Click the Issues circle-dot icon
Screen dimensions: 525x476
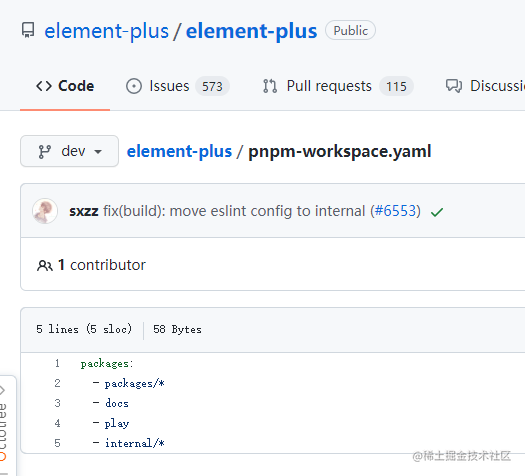click(x=134, y=86)
